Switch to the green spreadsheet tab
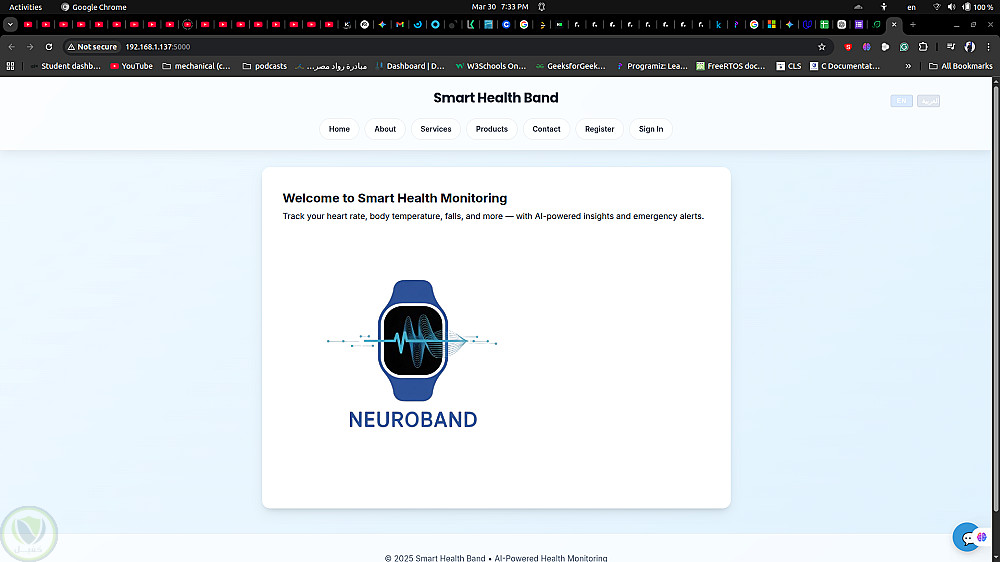 [824, 24]
